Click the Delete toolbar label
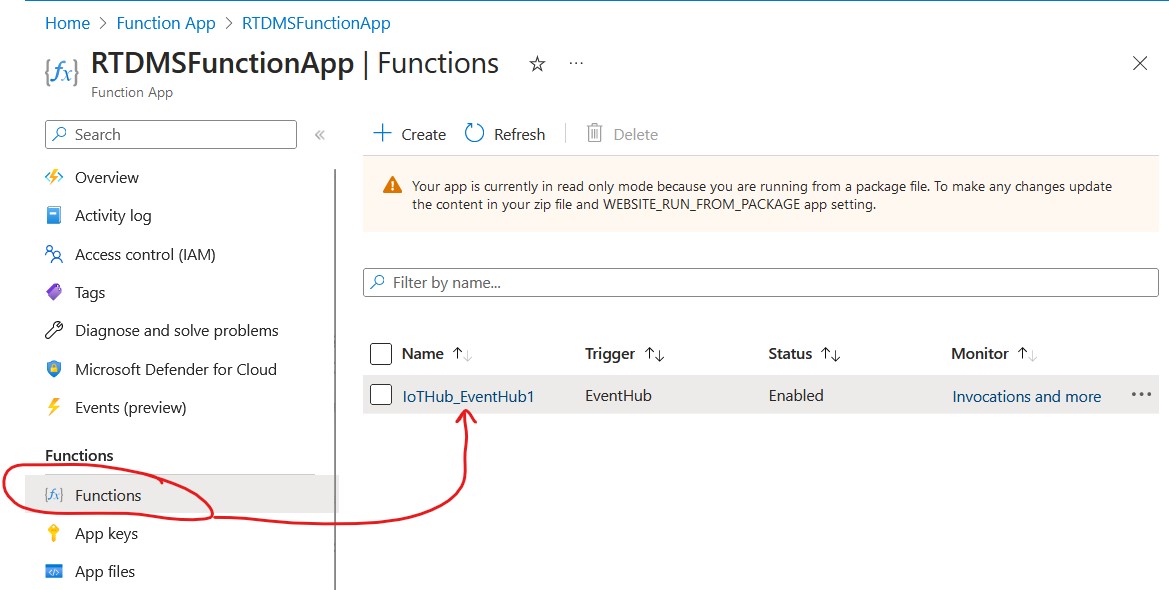1169x590 pixels. (636, 135)
